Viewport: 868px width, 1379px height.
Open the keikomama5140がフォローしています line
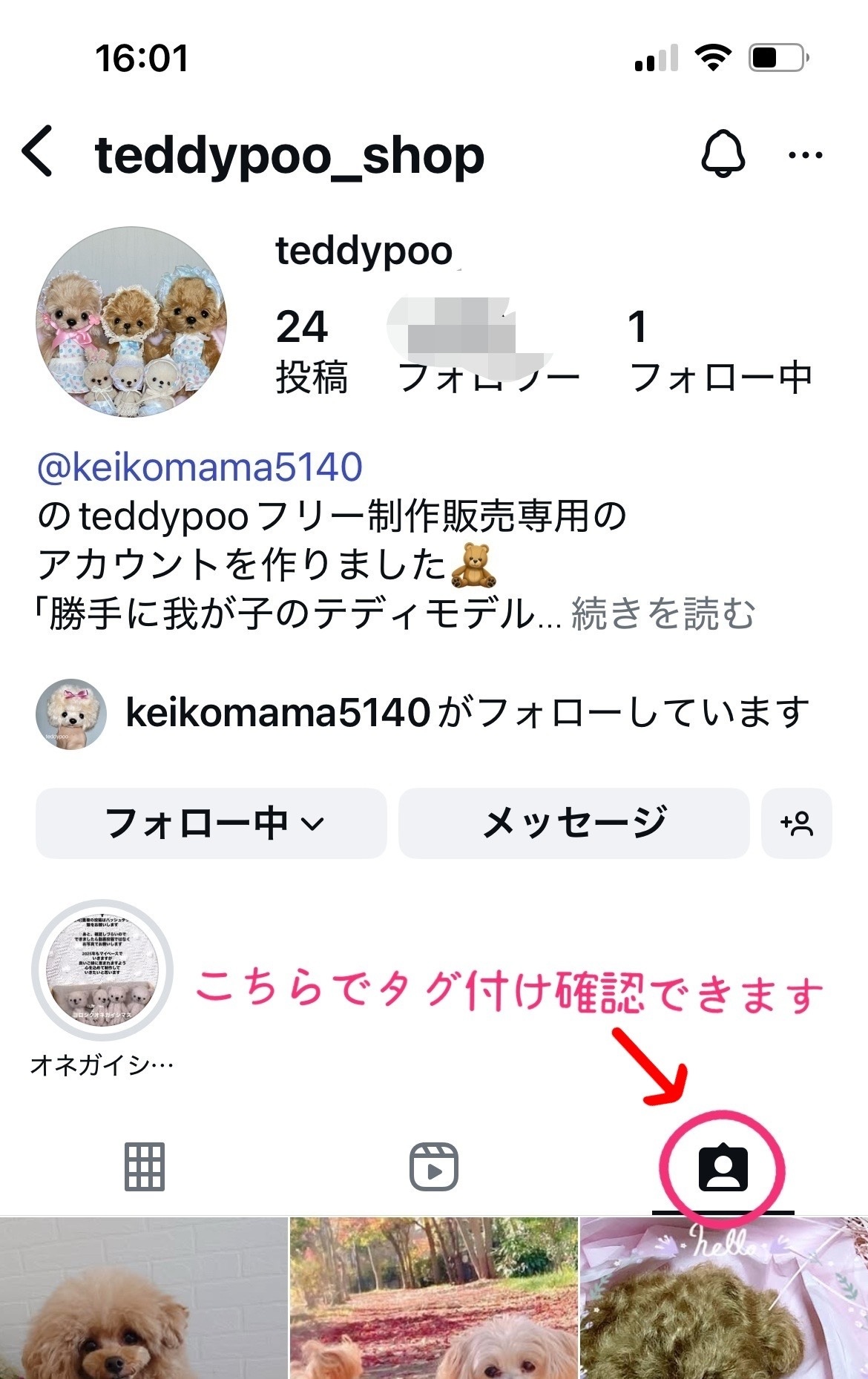coord(467,713)
